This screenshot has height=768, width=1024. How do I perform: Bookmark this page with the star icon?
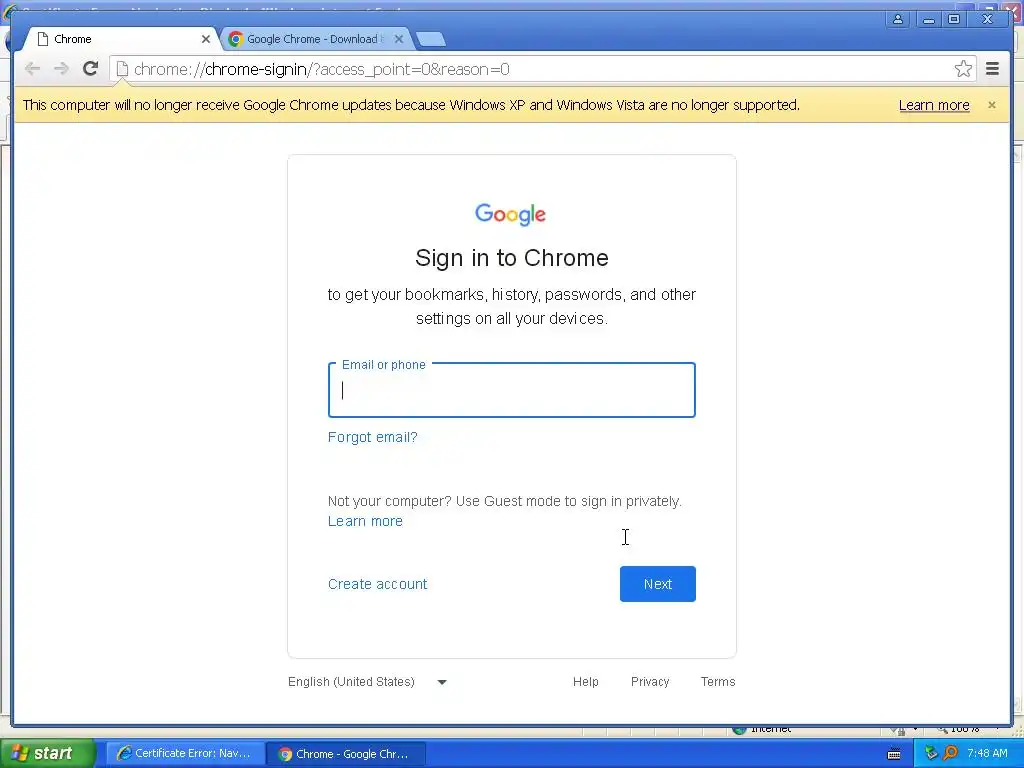(963, 69)
